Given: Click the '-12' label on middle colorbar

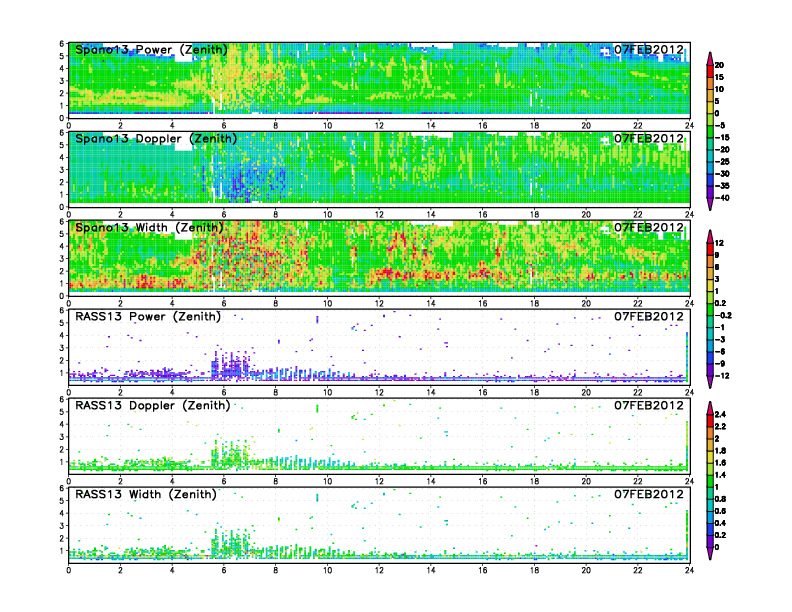Looking at the screenshot, I should pos(722,376).
